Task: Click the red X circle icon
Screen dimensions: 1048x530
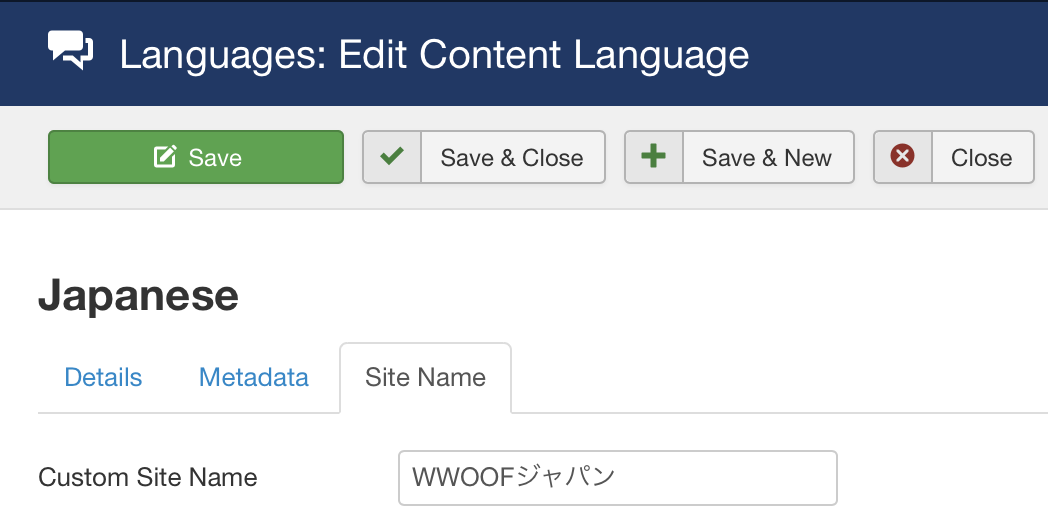Action: click(902, 156)
